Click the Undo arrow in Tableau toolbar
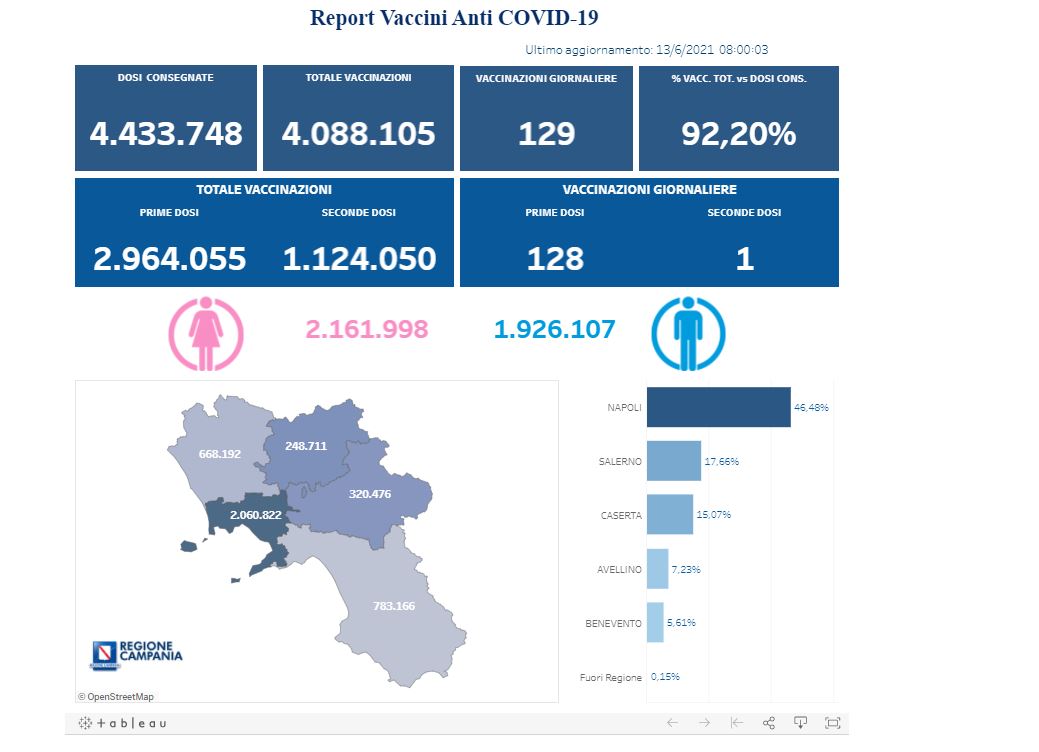Image resolution: width=1039 pixels, height=752 pixels. tap(673, 723)
